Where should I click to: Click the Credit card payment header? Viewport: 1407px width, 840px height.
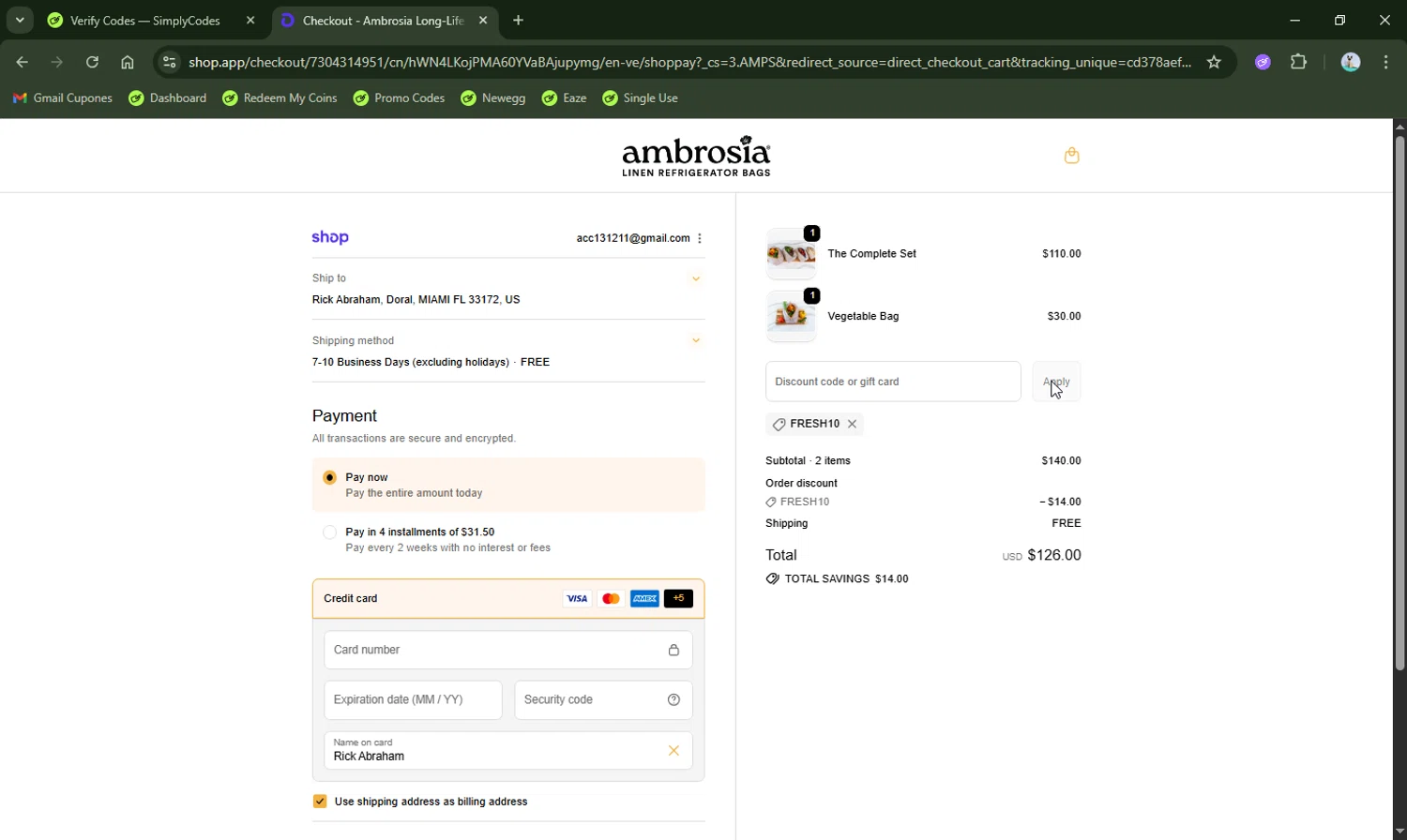508,598
